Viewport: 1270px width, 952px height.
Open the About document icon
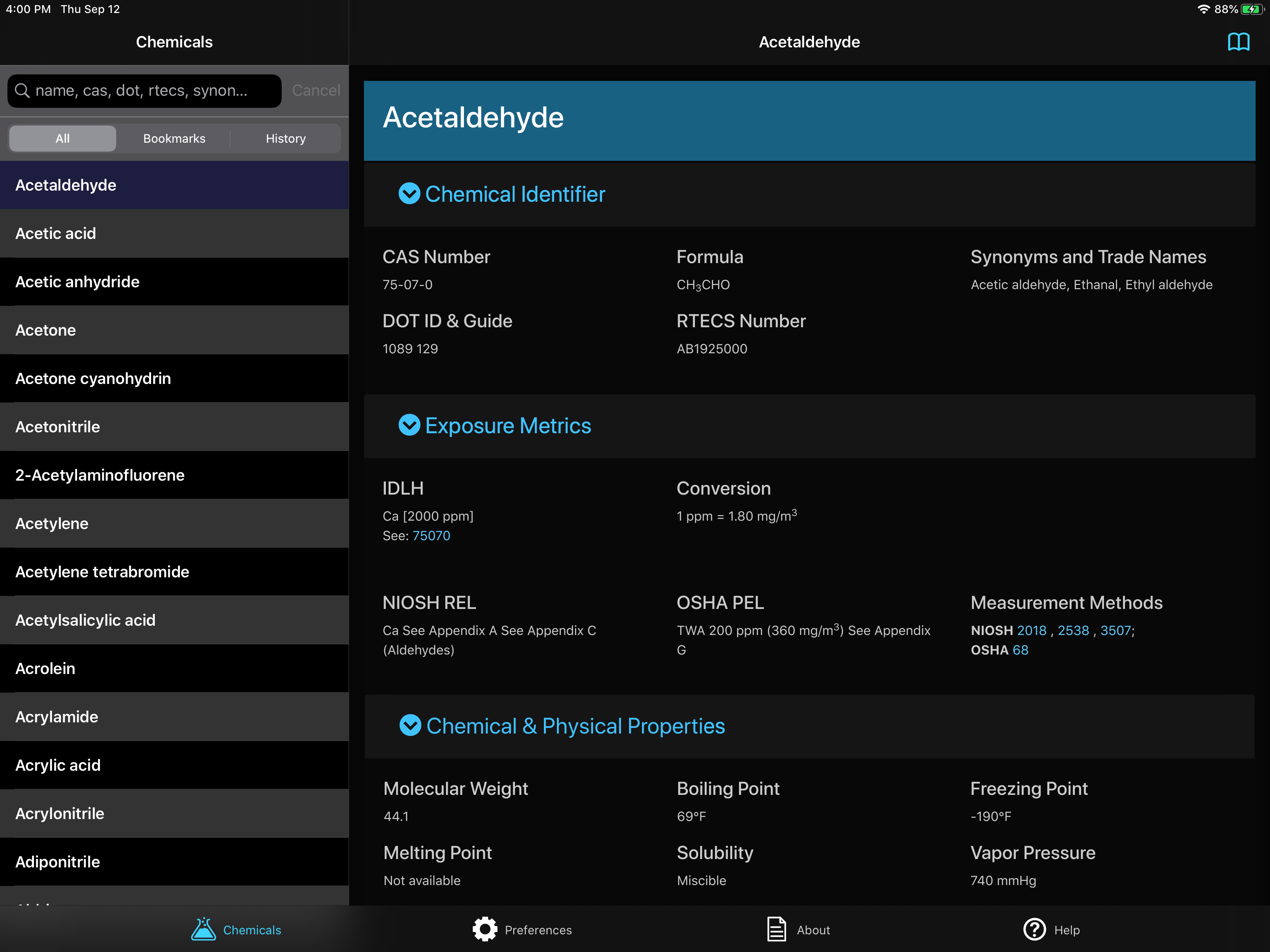coord(776,929)
